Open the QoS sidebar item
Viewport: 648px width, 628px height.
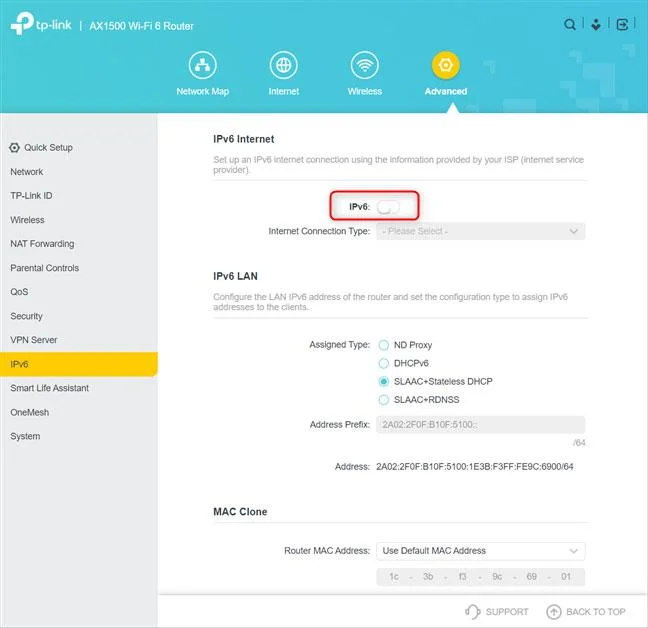tap(19, 292)
